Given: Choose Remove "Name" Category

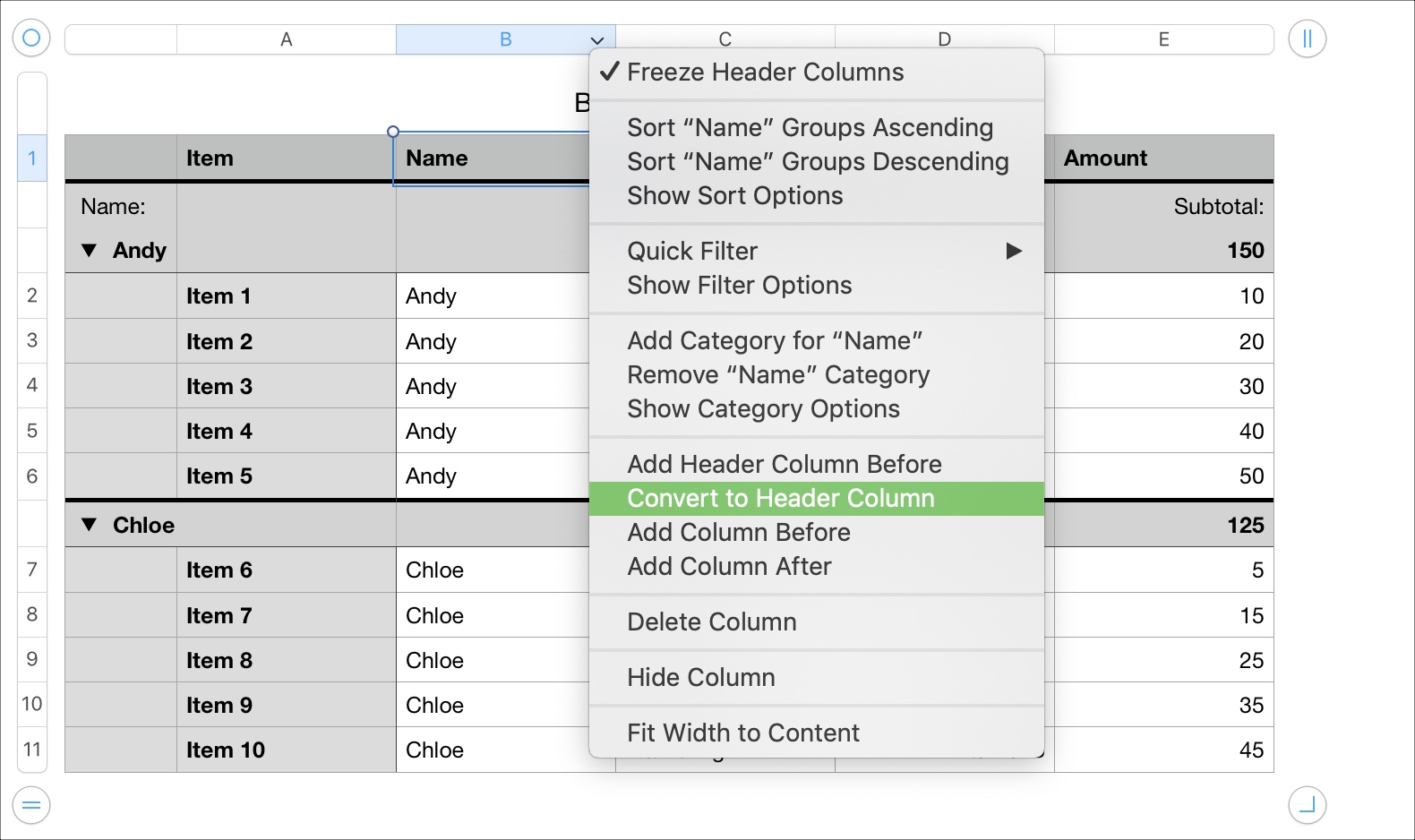Looking at the screenshot, I should 817,375.
